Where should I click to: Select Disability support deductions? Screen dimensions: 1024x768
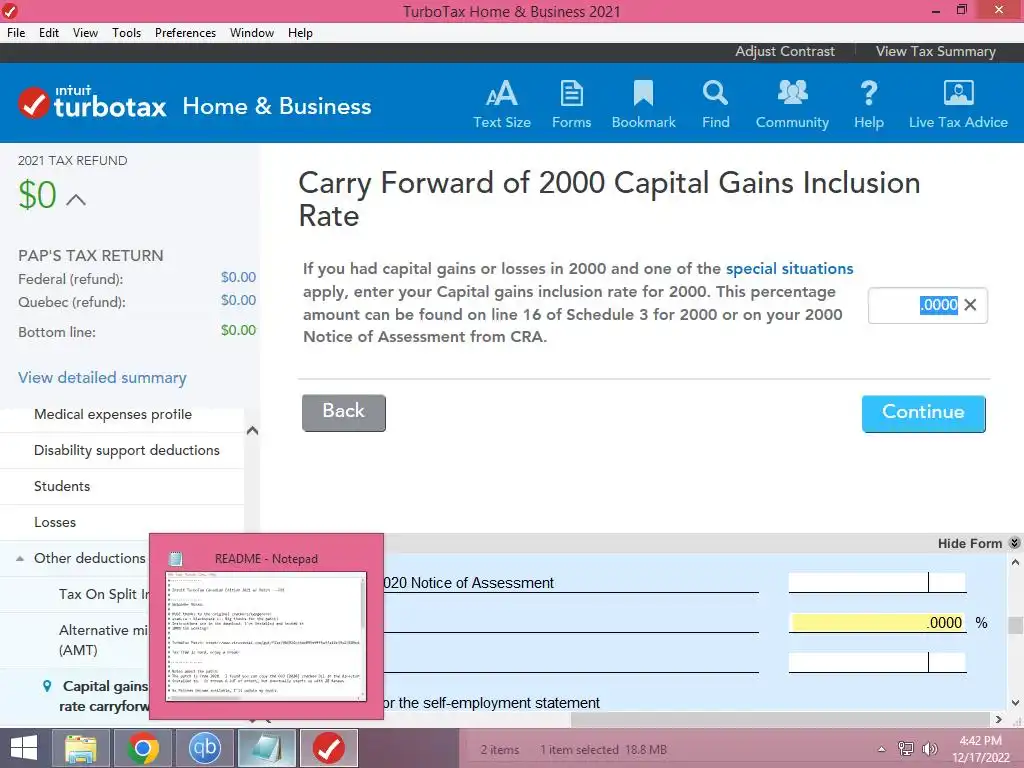[122, 450]
